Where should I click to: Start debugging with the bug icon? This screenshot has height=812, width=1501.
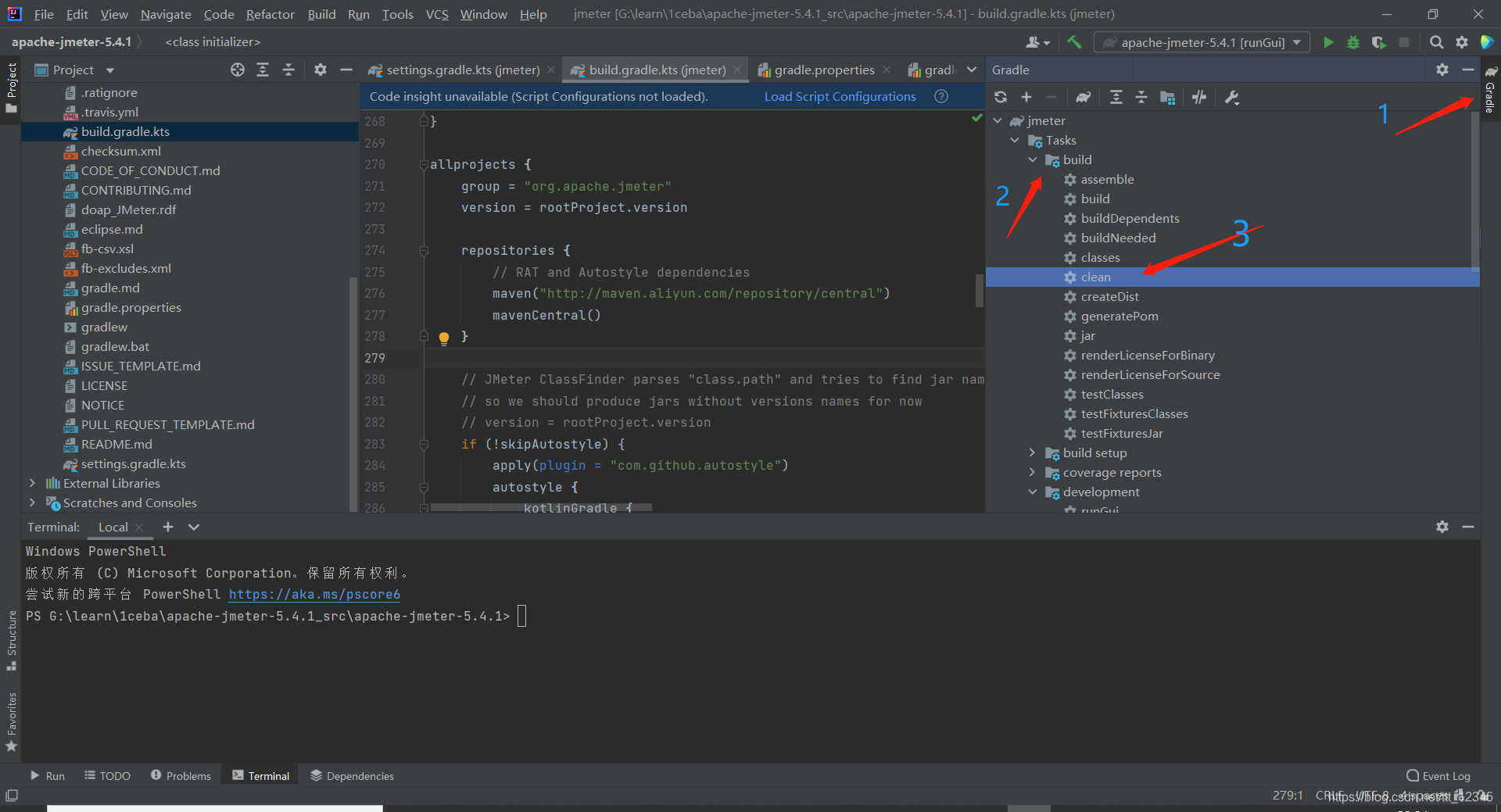[1353, 42]
